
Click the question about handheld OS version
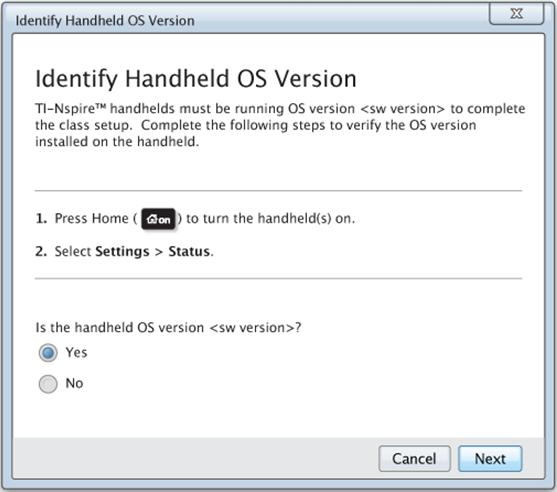point(168,328)
